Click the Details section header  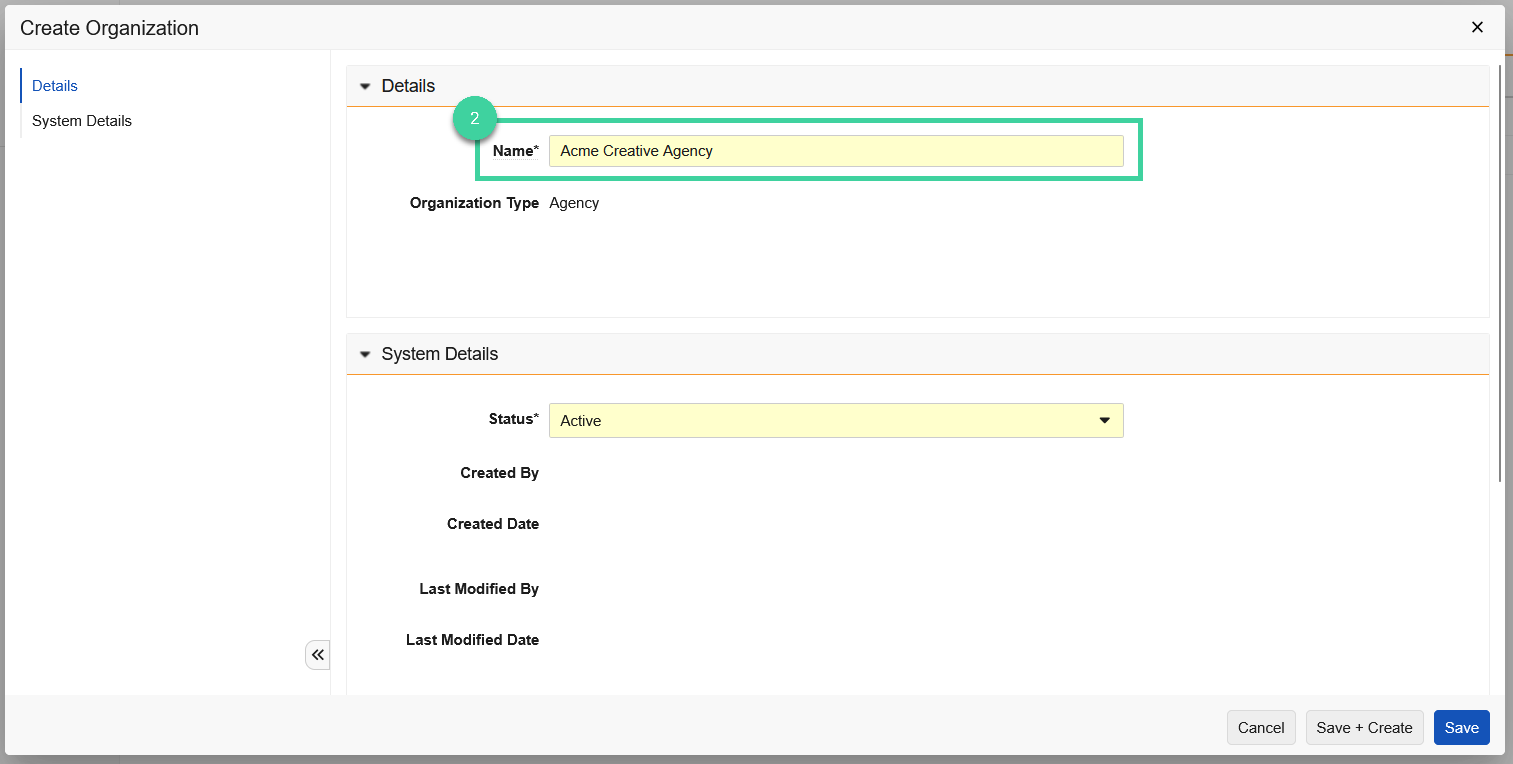(x=408, y=86)
